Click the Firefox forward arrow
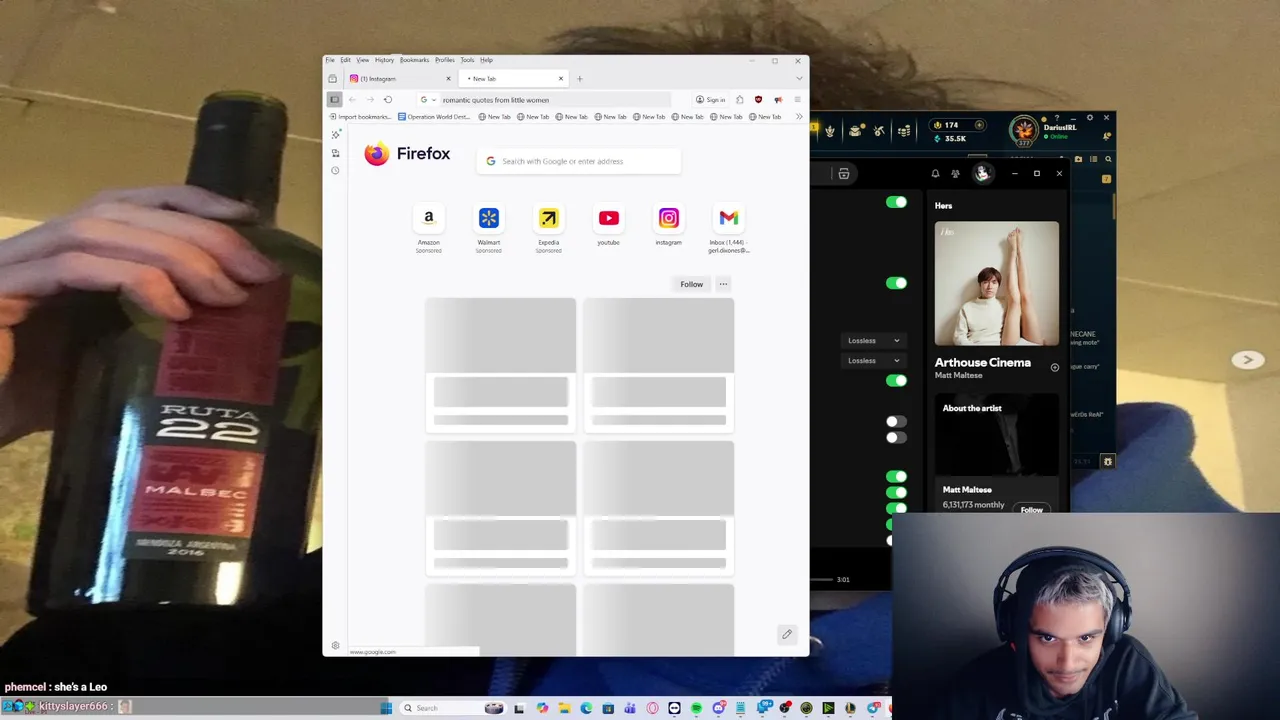1280x720 pixels. (x=370, y=100)
